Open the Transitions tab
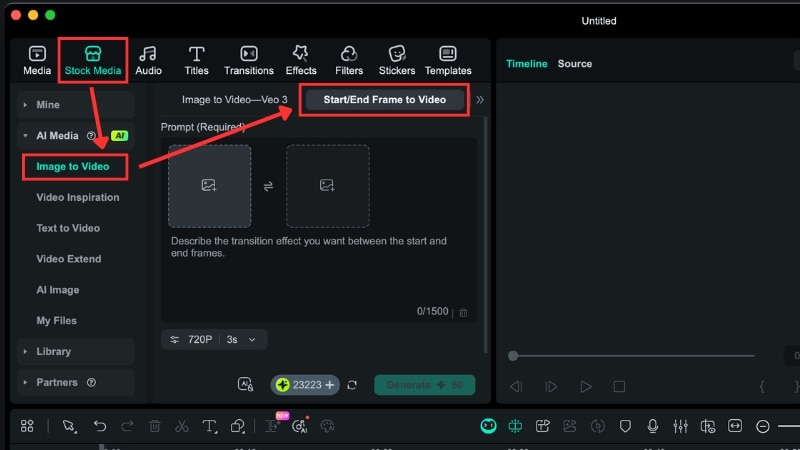The height and width of the screenshot is (450, 800). (249, 60)
